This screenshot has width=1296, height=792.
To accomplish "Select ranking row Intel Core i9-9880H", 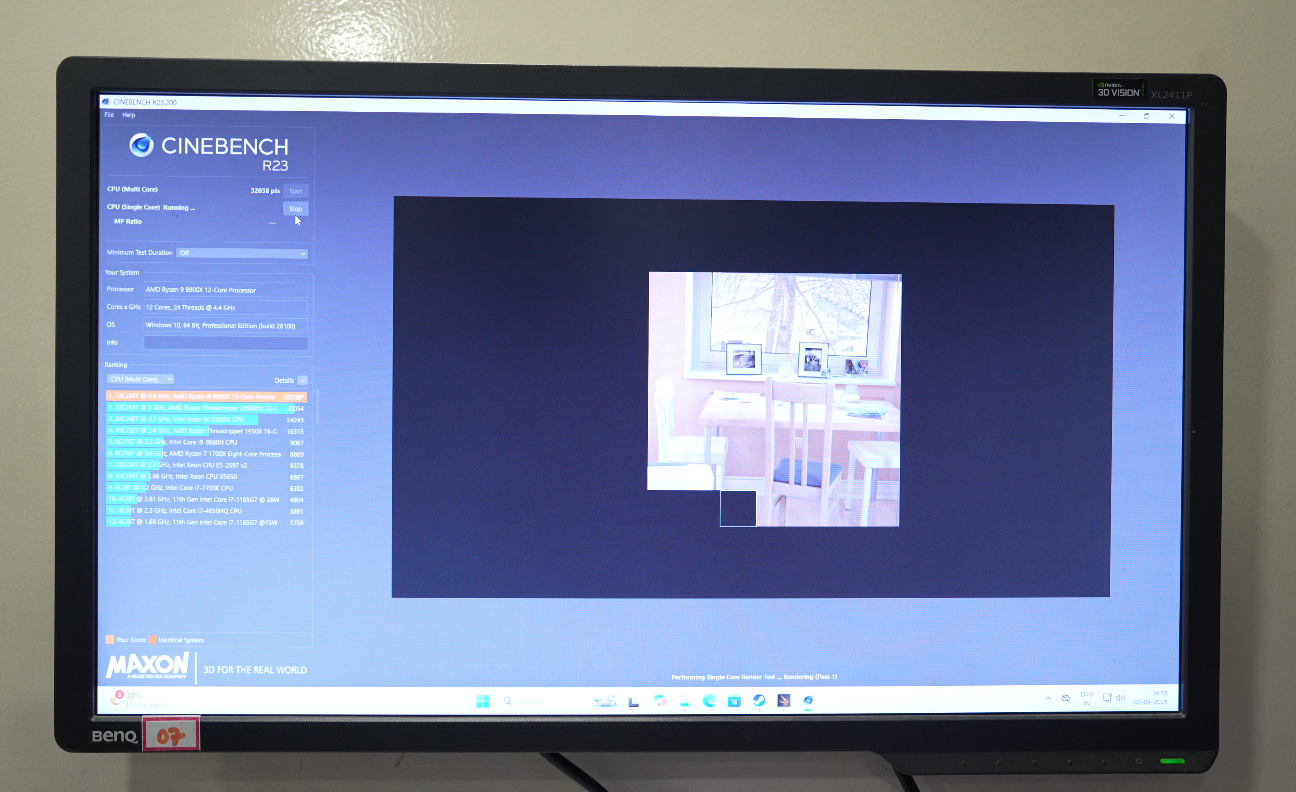I will pos(207,442).
